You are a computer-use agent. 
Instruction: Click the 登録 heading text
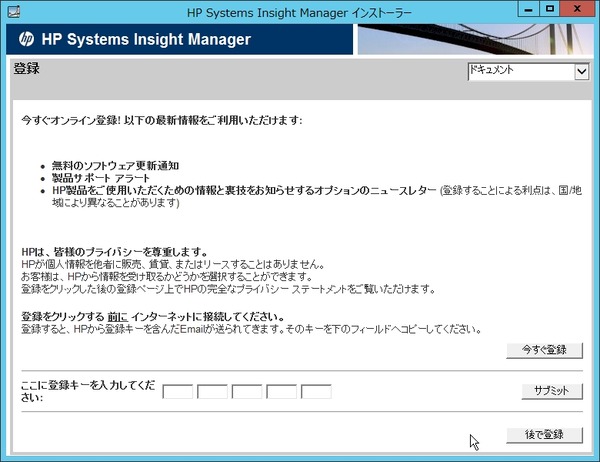pyautogui.click(x=26, y=69)
